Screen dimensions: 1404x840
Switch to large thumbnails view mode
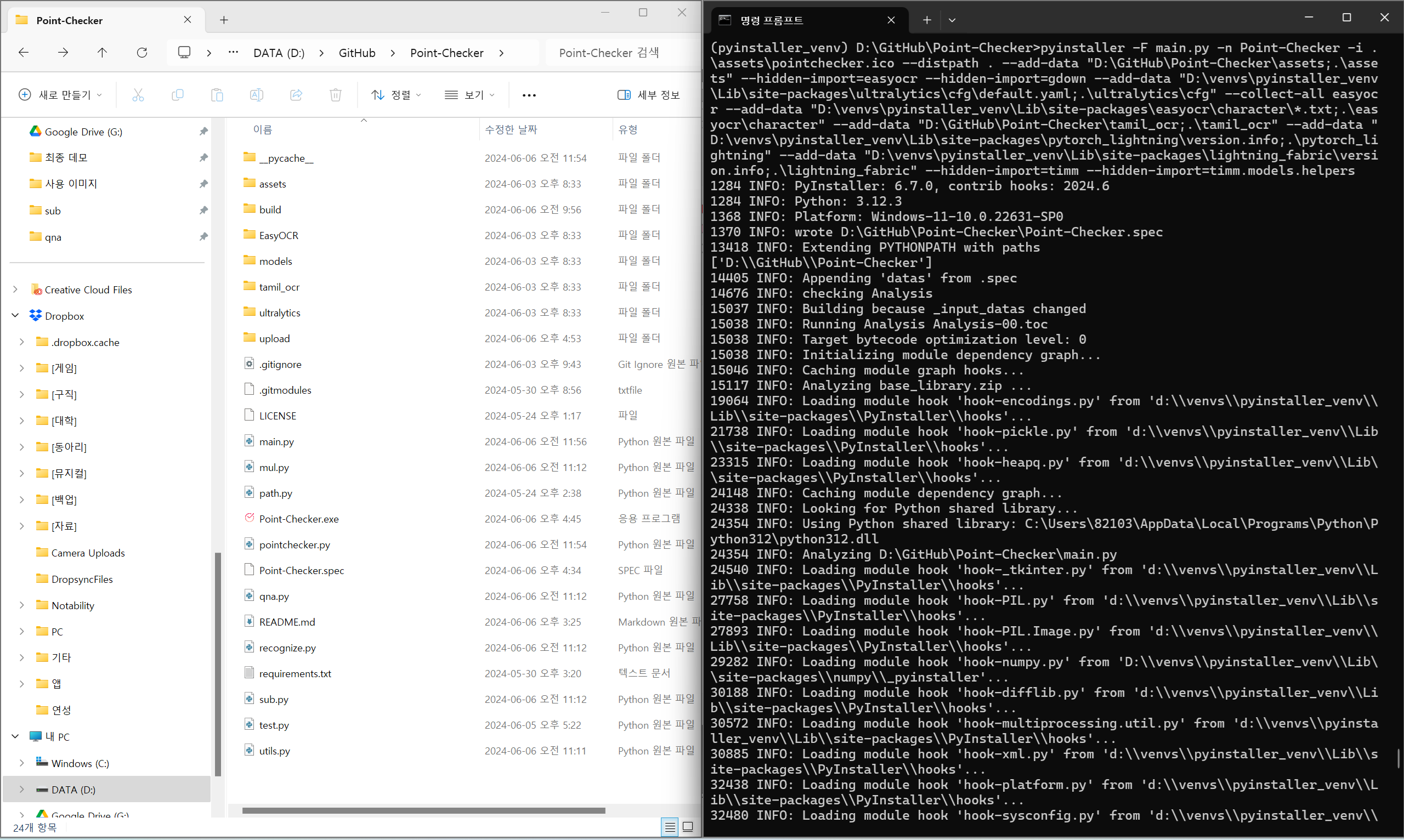[688, 827]
